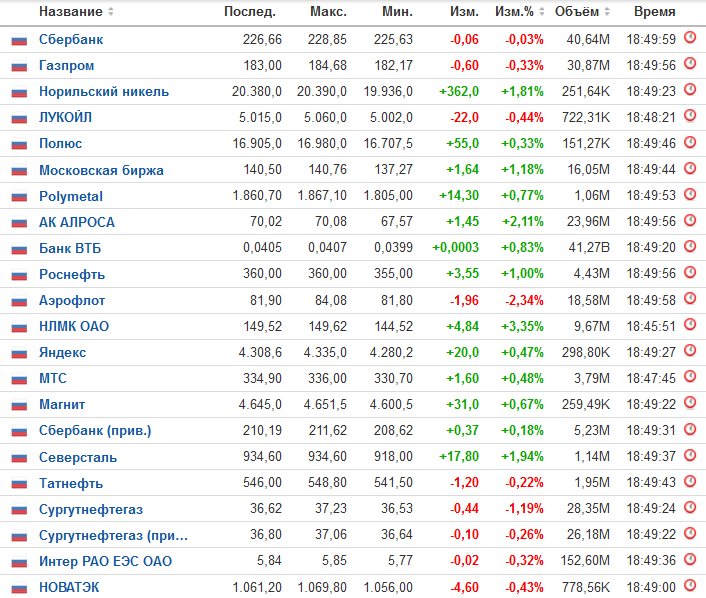Open the Аэрофлот stock link
This screenshot has width=706, height=598.
pos(72,301)
